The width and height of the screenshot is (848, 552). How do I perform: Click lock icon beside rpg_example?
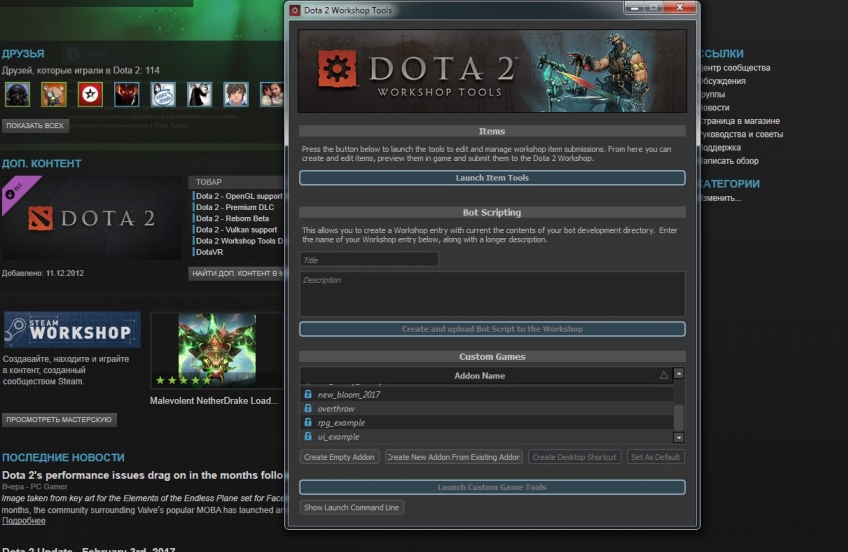tap(308, 422)
